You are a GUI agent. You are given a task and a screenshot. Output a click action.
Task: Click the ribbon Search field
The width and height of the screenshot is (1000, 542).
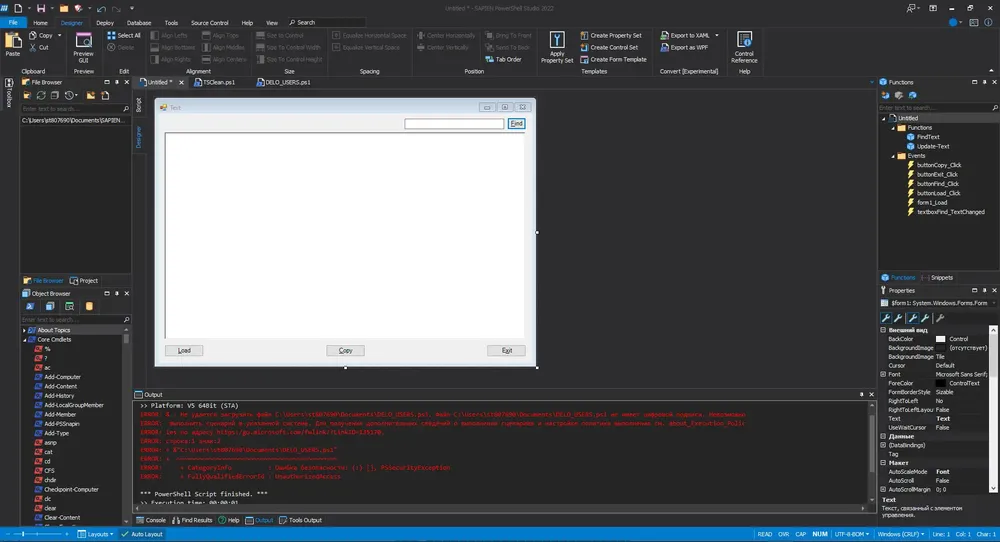coord(327,23)
